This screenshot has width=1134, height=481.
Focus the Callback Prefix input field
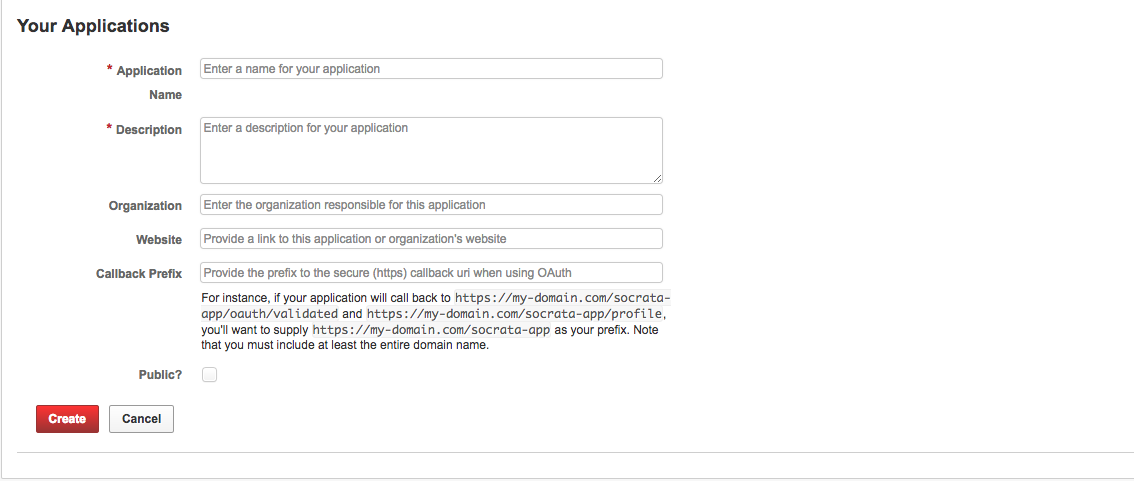(431, 273)
